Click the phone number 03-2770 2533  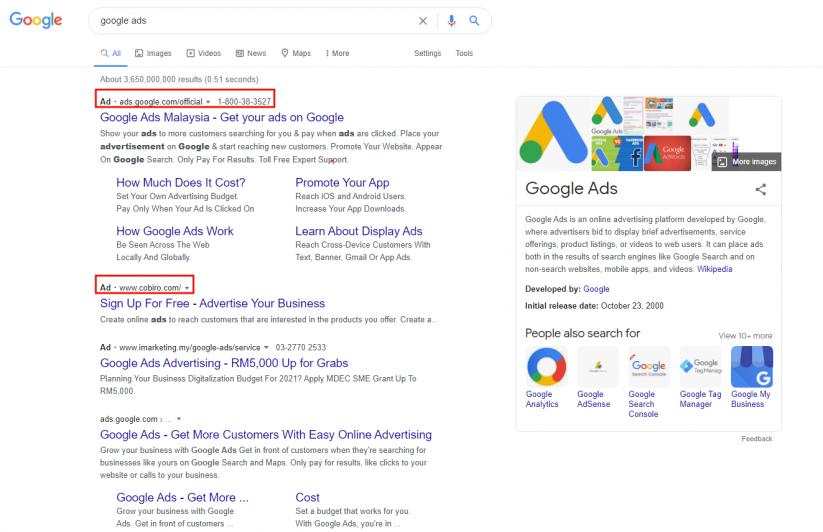301,347
